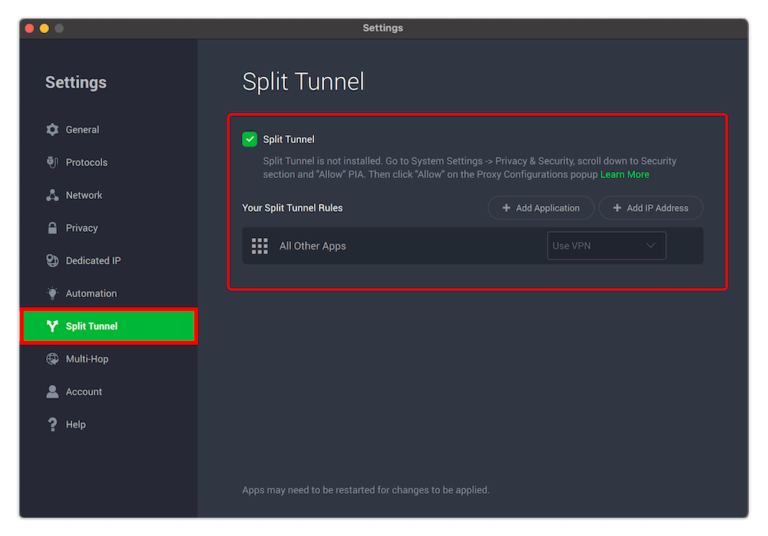
Task: Expand dropdown chevron for All Other Apps
Action: (650, 245)
